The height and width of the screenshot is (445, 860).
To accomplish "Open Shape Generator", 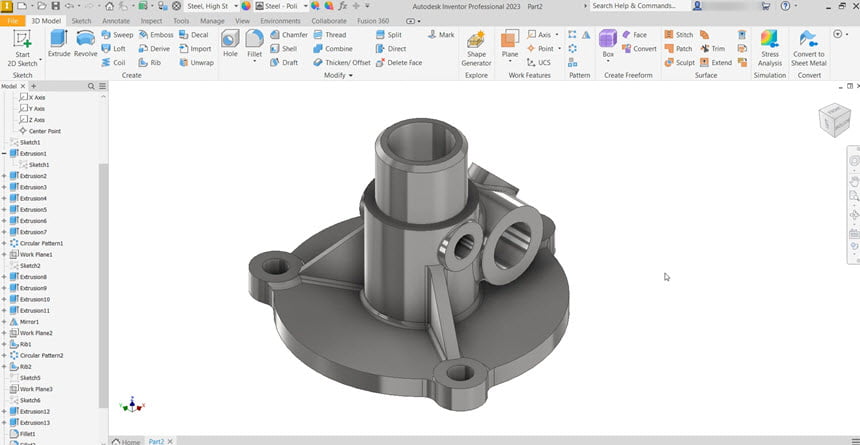I will pos(476,48).
